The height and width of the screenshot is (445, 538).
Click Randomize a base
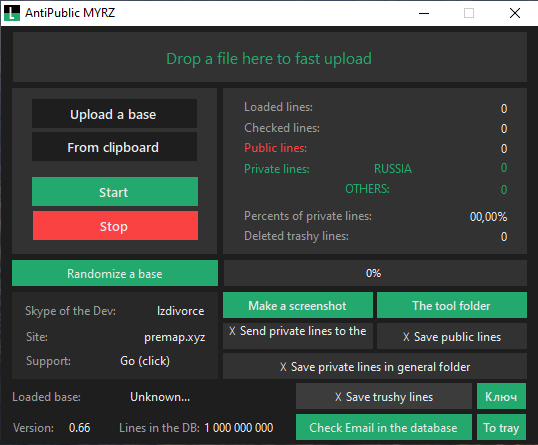tap(115, 273)
